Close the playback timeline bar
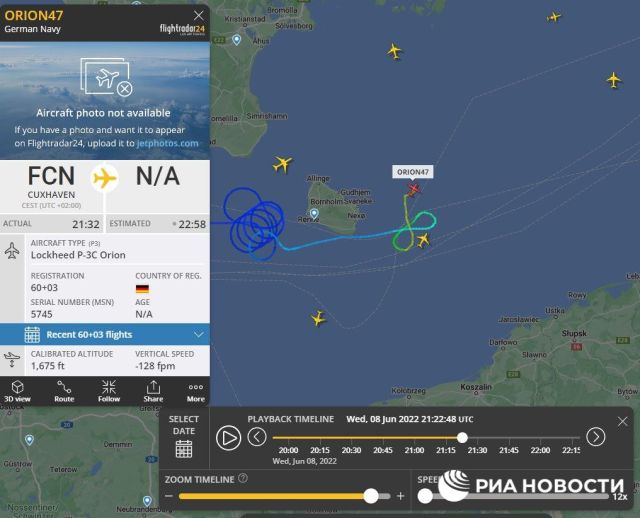 click(x=622, y=421)
